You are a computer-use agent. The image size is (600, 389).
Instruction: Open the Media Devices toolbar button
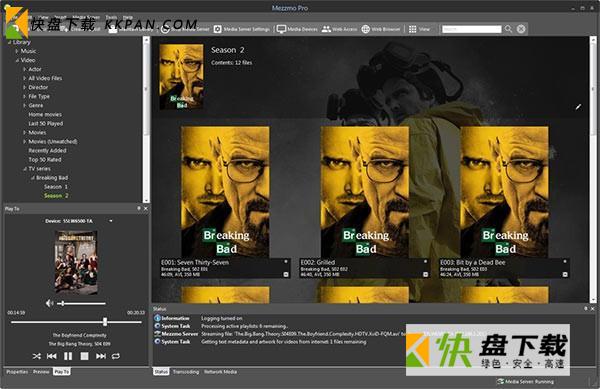pos(297,29)
